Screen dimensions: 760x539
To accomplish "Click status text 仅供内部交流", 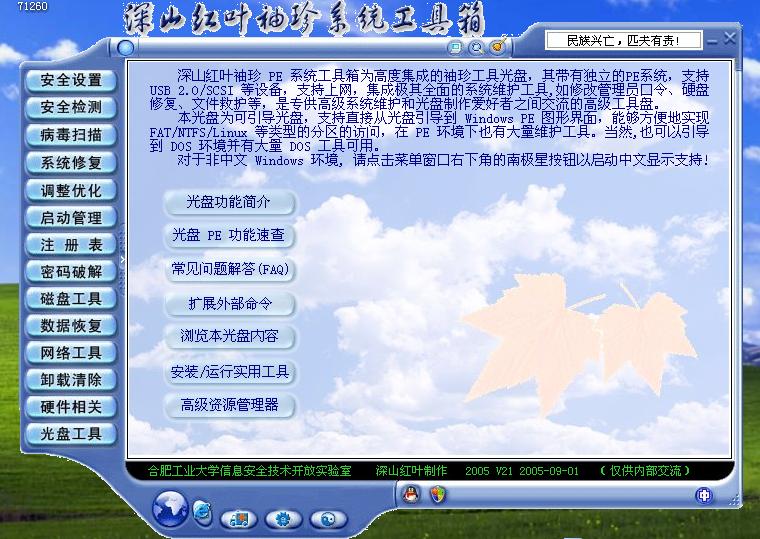I will pos(645,471).
